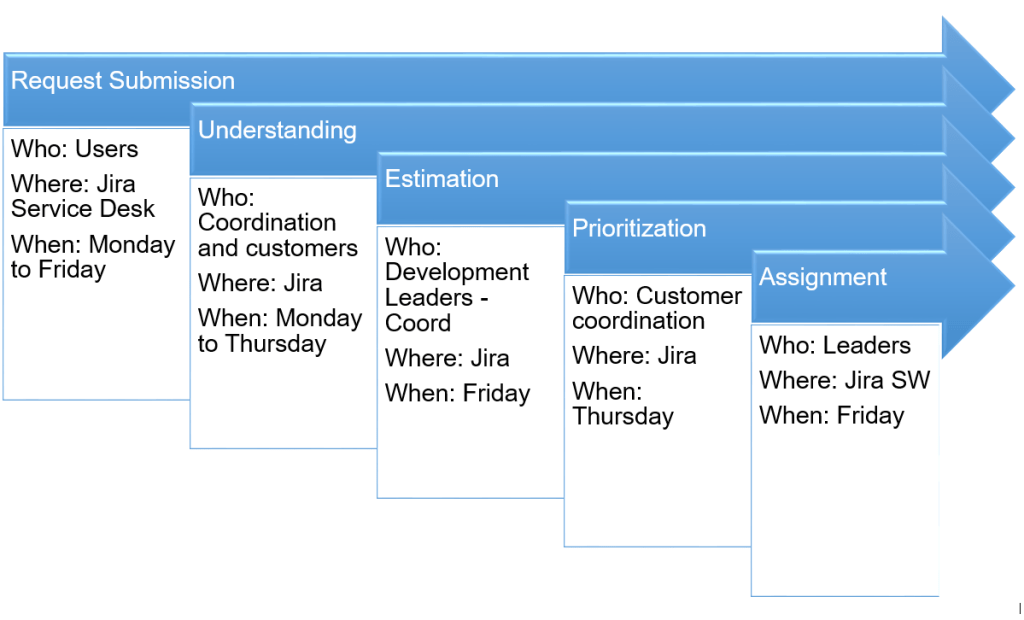1024x620 pixels.
Task: Select "When: Thursday" in Prioritization box
Action: tap(622, 404)
